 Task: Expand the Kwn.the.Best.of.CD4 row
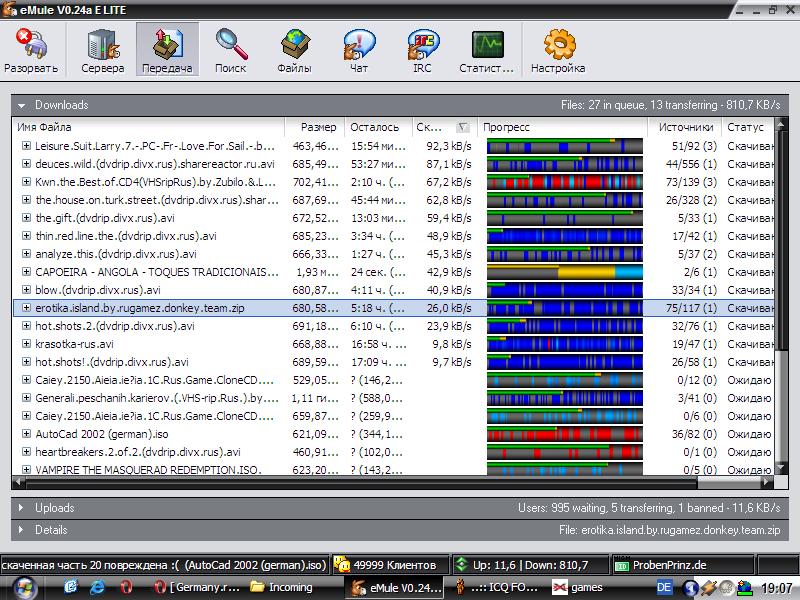pyautogui.click(x=26, y=182)
